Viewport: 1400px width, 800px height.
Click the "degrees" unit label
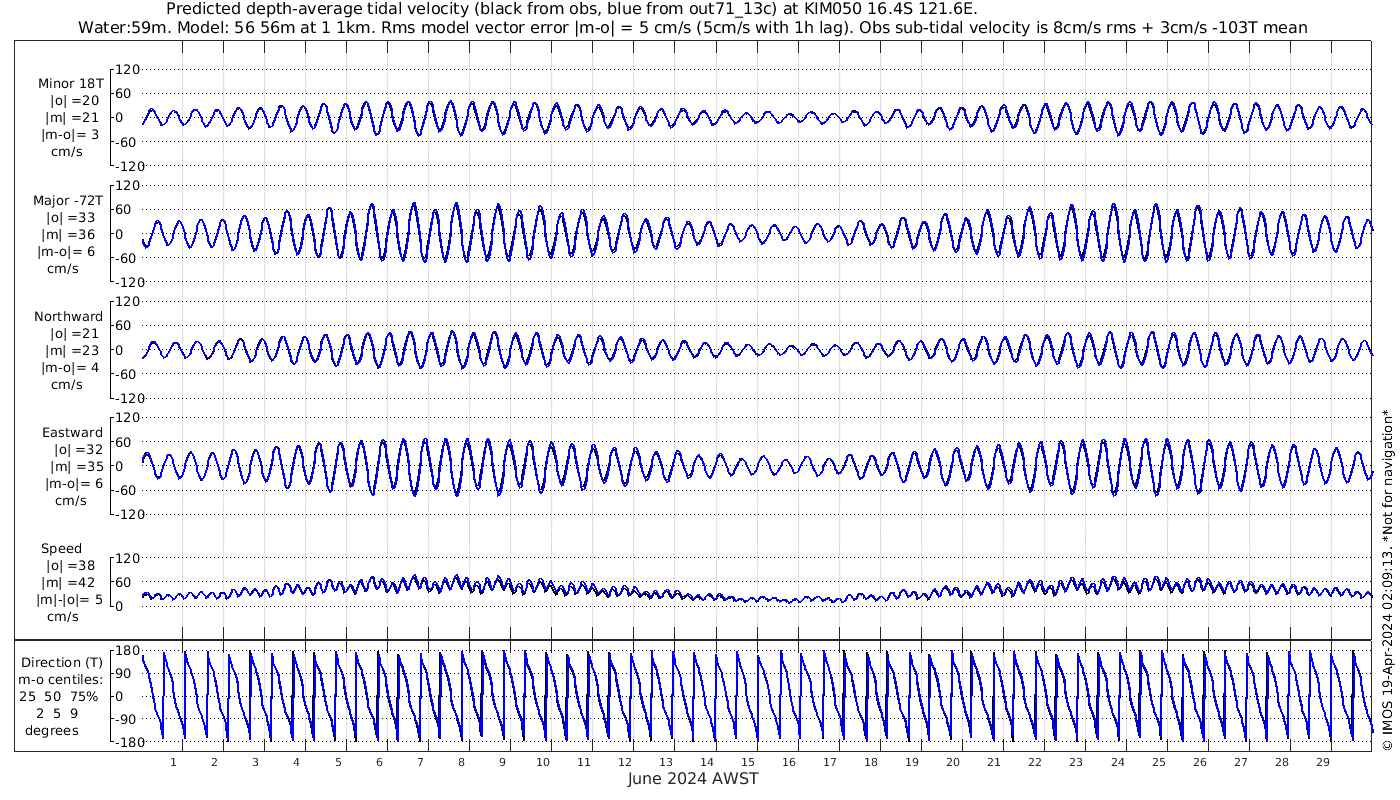(52, 730)
